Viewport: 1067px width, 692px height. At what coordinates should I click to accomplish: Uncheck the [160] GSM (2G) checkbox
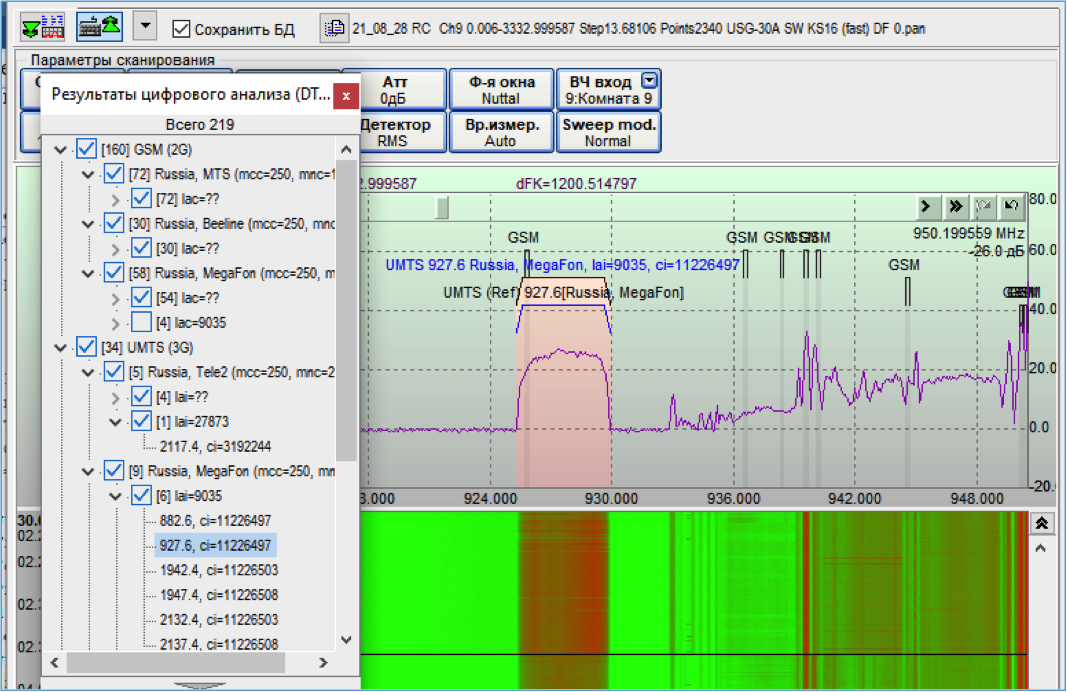(x=86, y=149)
